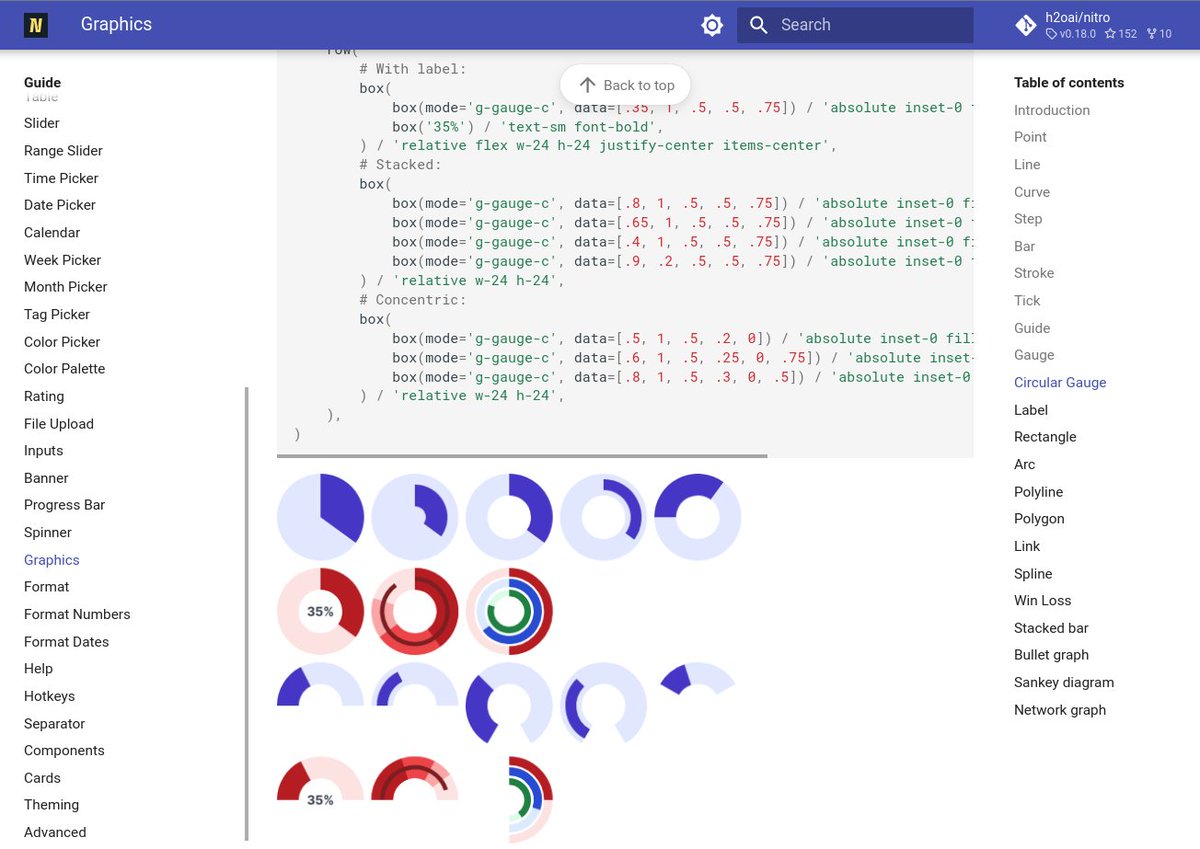Open Date Picker guide page
1200x849 pixels.
[x=60, y=205]
